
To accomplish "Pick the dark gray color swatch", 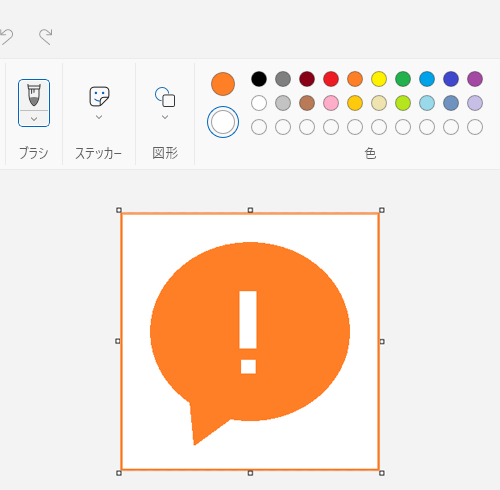I will pyautogui.click(x=283, y=79).
